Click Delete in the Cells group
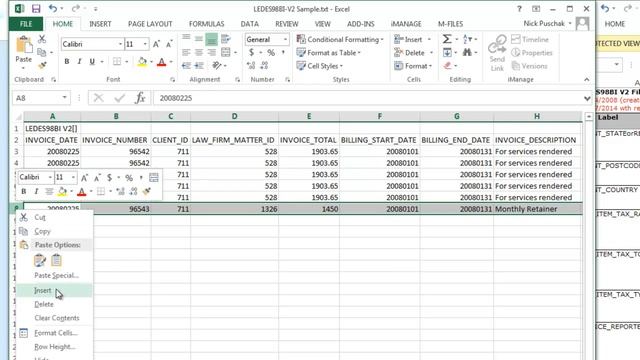Screen dimensions: 640x360 coord(409,53)
